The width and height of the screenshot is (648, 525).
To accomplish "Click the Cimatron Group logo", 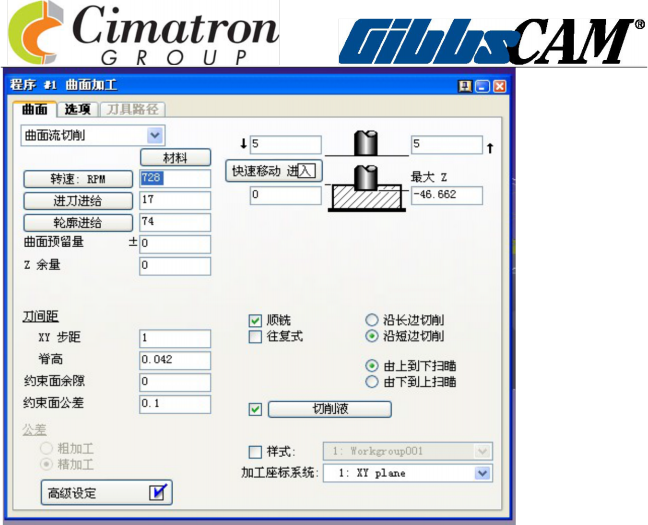I will [x=143, y=33].
